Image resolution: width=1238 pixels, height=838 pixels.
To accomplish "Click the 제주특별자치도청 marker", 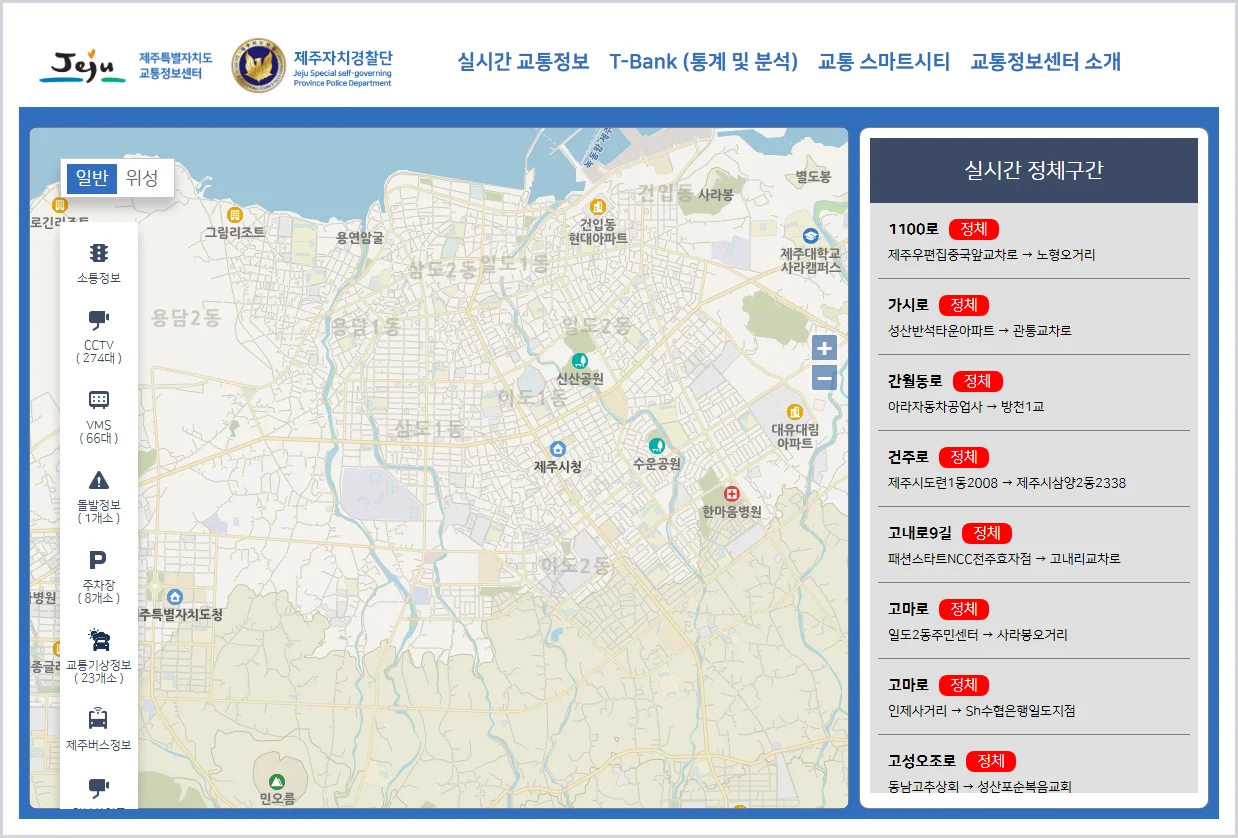I will 176,597.
